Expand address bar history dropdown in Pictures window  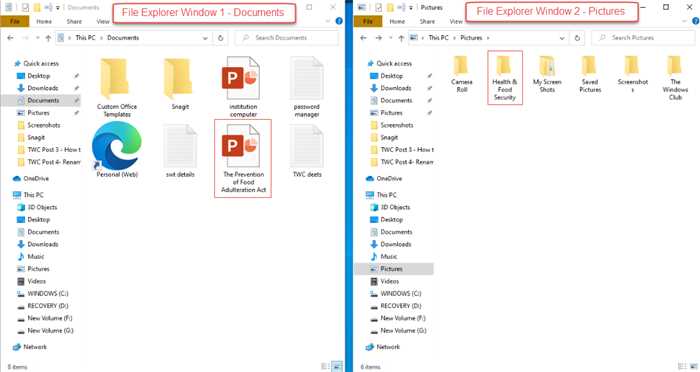click(x=562, y=38)
